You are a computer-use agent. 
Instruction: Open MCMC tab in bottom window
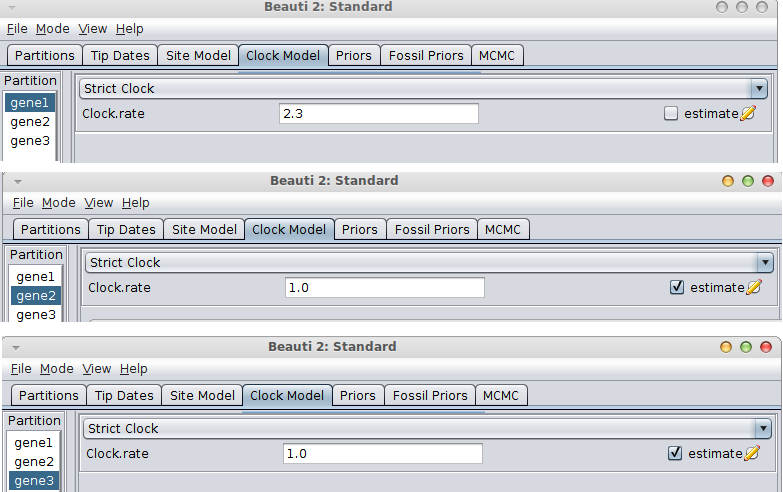[501, 396]
